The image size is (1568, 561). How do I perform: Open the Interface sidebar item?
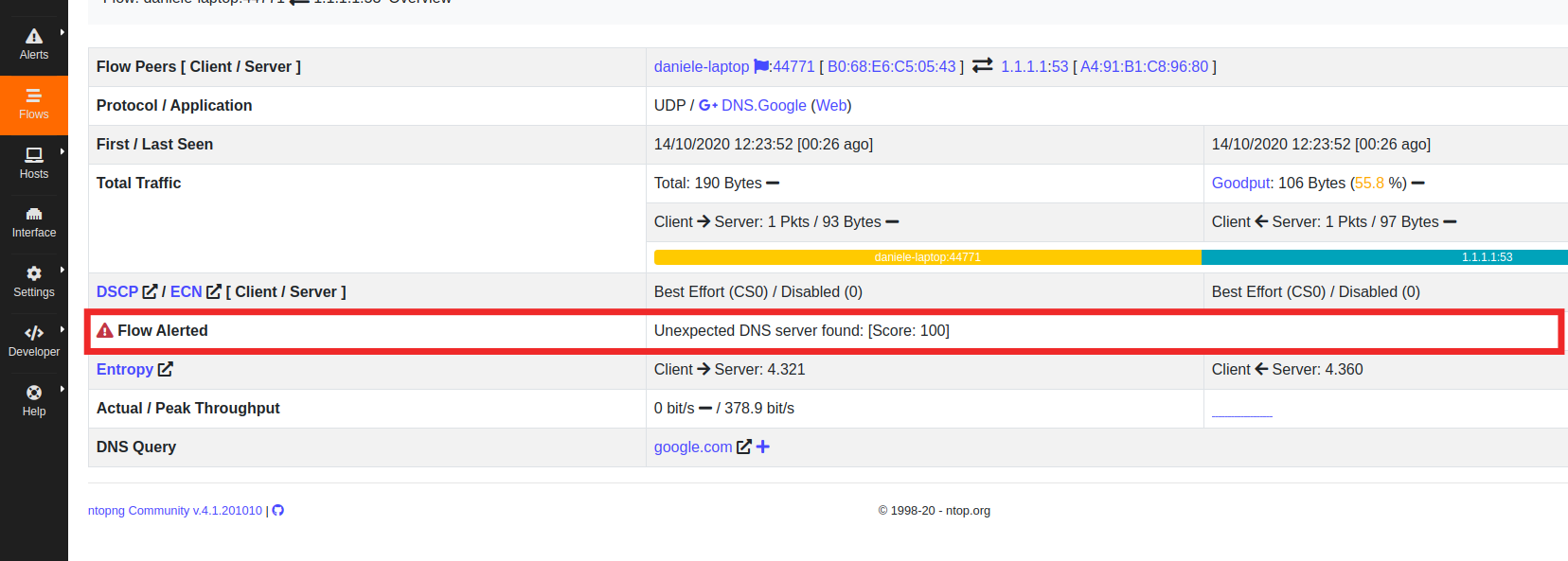click(x=34, y=222)
